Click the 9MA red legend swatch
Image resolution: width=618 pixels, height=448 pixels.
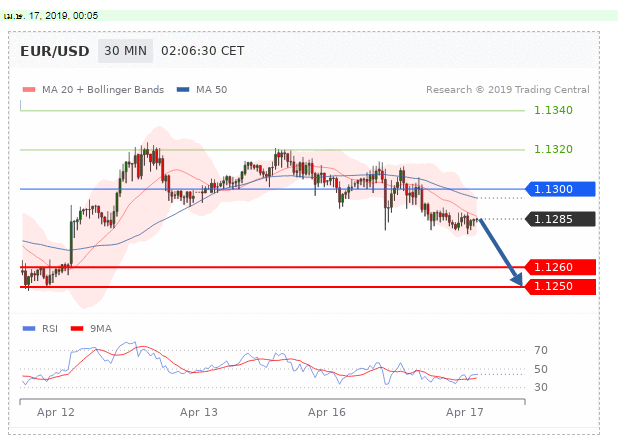pos(77,329)
